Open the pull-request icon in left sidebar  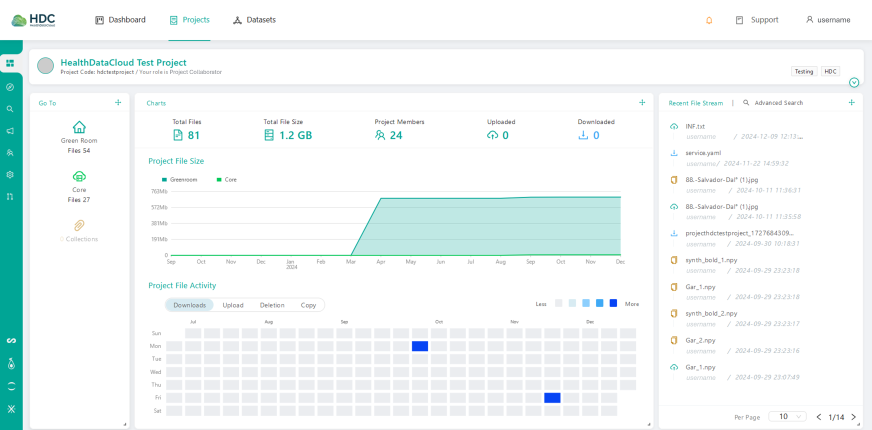[10, 196]
